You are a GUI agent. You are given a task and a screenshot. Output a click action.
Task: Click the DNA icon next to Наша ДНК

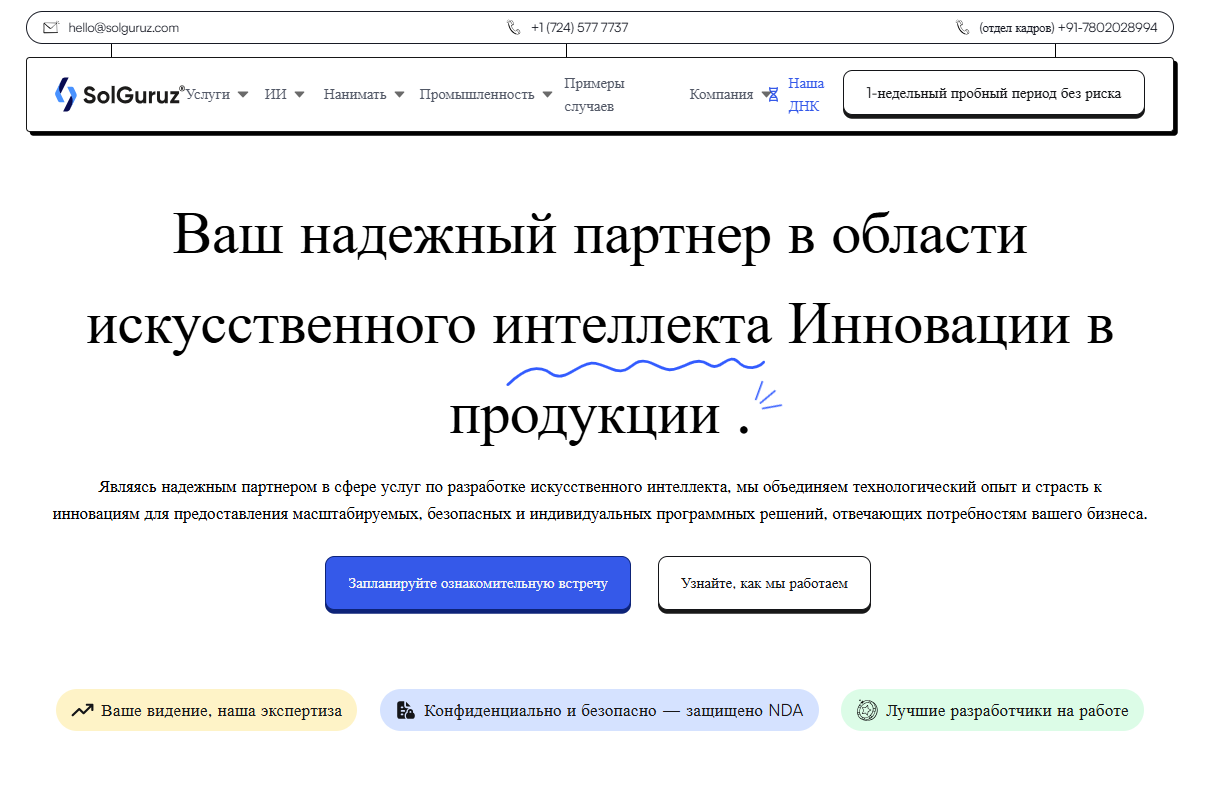(x=773, y=95)
